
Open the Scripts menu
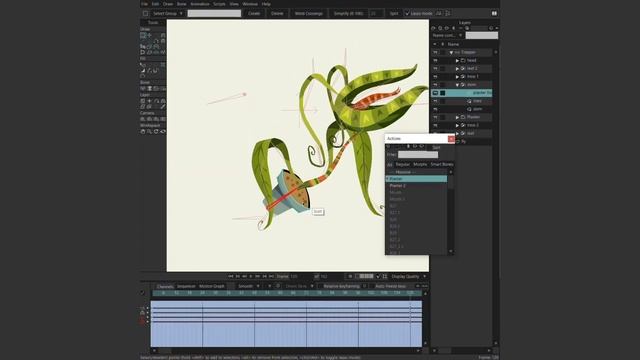[219, 4]
